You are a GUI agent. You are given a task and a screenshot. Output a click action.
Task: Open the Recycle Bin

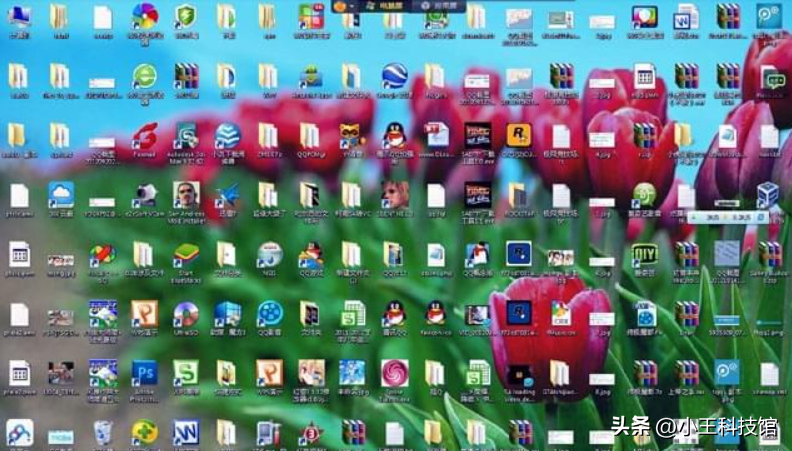tap(103, 432)
